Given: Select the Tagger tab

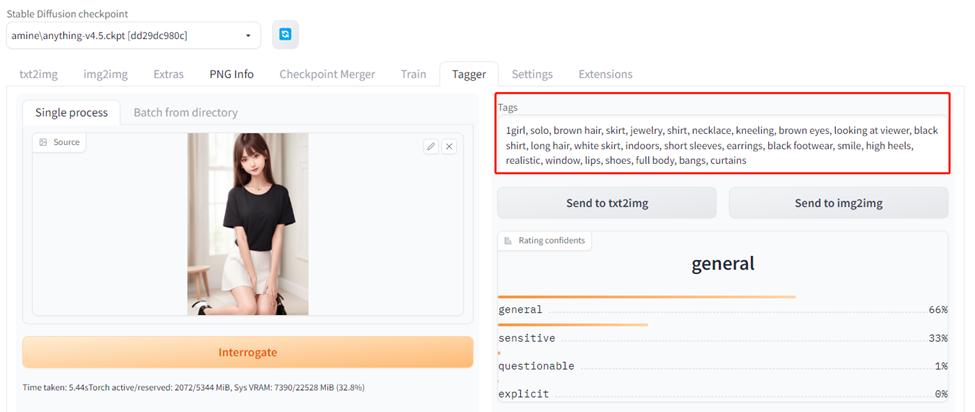Looking at the screenshot, I should (469, 74).
